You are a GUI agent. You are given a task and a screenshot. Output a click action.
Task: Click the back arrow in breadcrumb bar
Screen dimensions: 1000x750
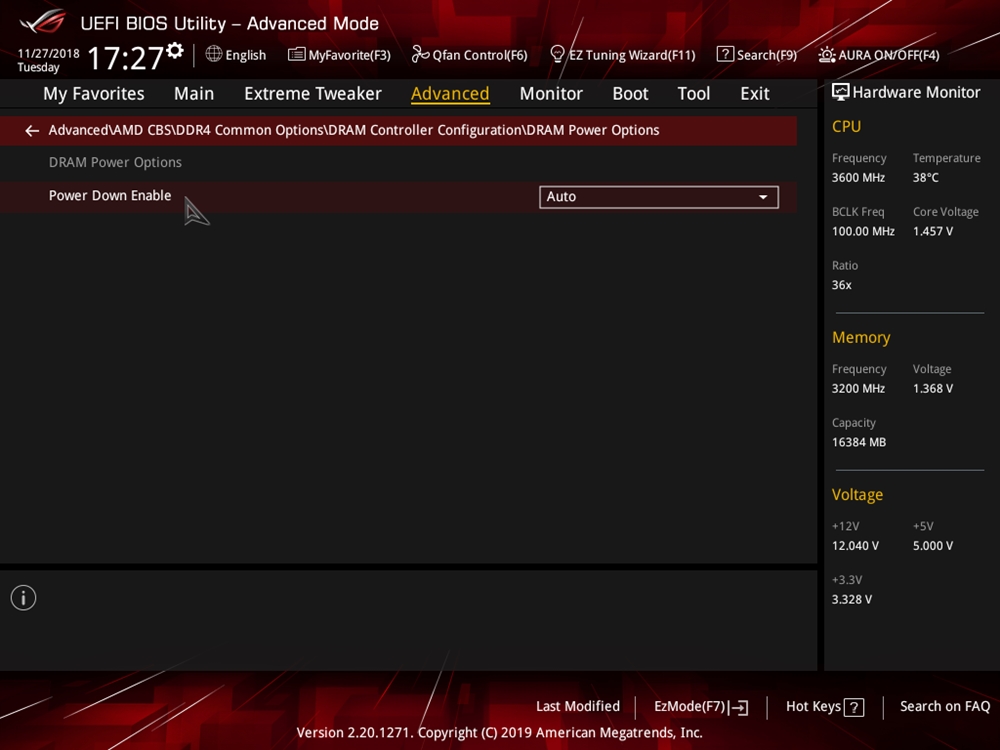coord(32,131)
